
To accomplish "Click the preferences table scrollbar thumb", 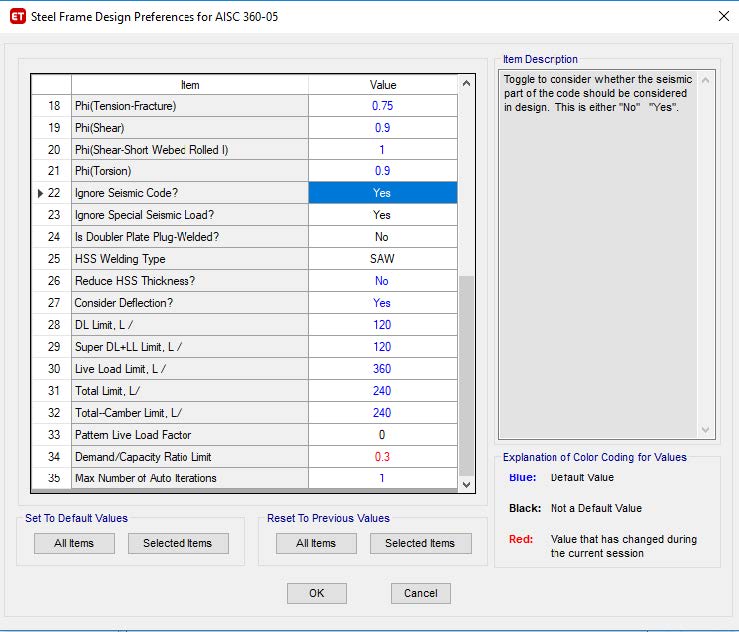I will pyautogui.click(x=466, y=376).
